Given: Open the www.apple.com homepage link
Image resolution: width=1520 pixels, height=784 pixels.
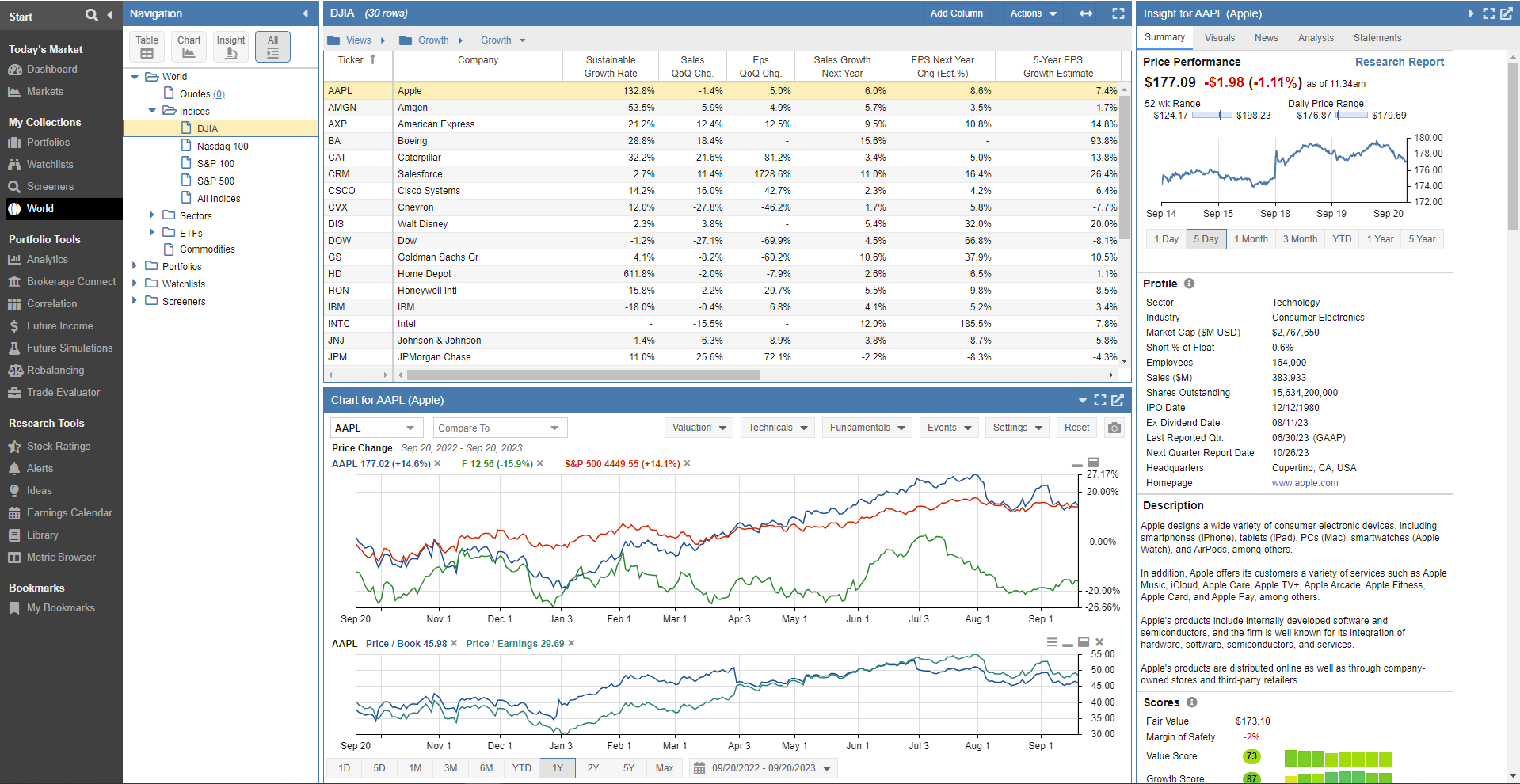Looking at the screenshot, I should [x=1305, y=483].
